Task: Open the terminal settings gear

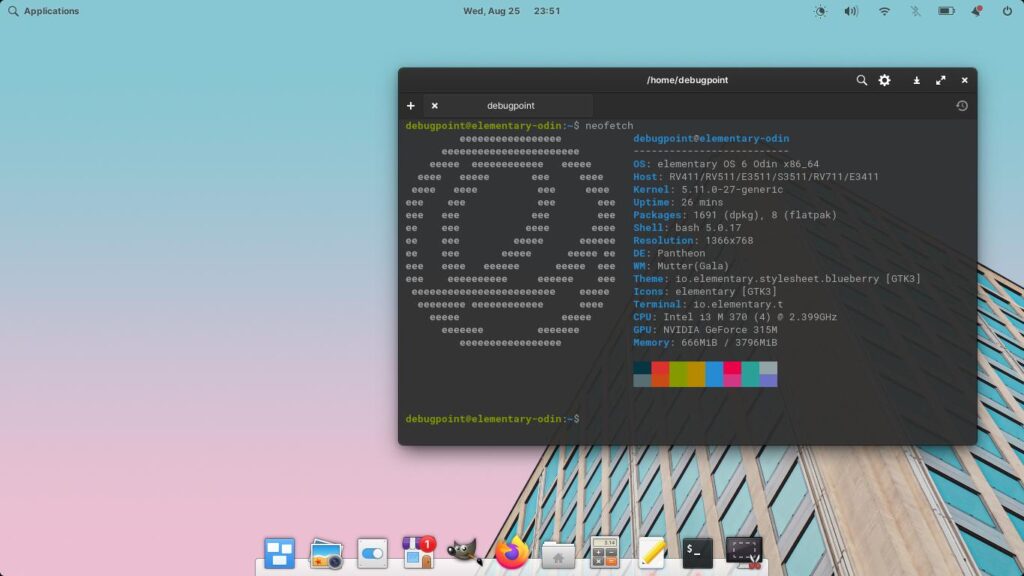Action: click(885, 80)
